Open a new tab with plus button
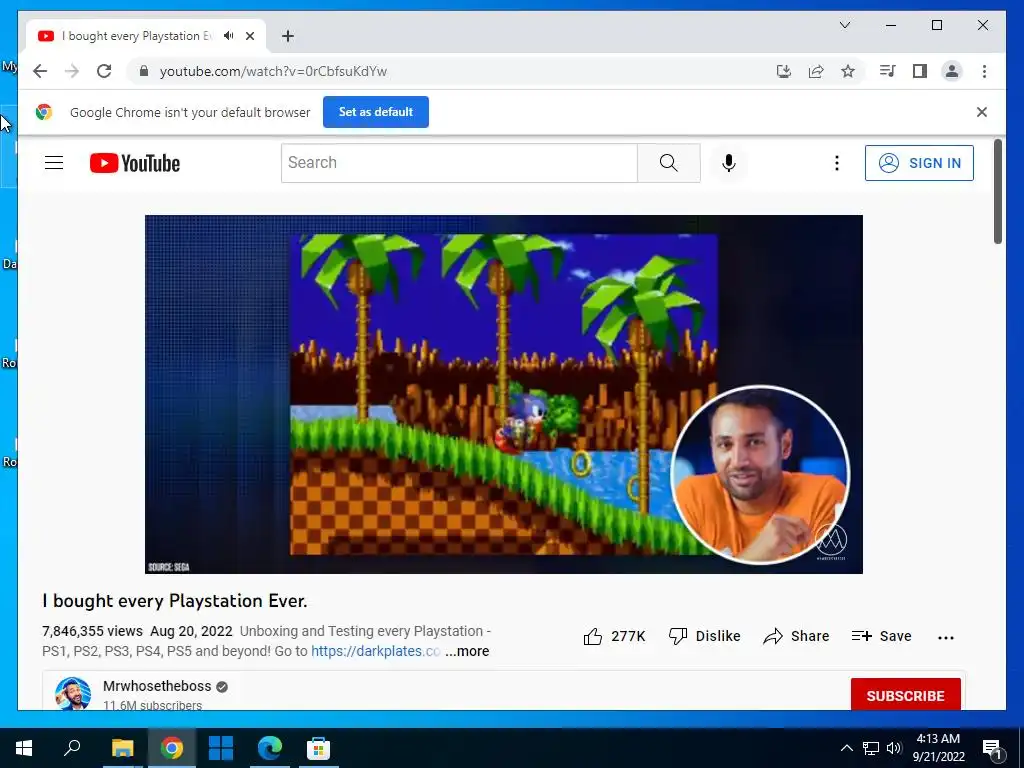Screen dimensions: 1024x768 (x=288, y=36)
